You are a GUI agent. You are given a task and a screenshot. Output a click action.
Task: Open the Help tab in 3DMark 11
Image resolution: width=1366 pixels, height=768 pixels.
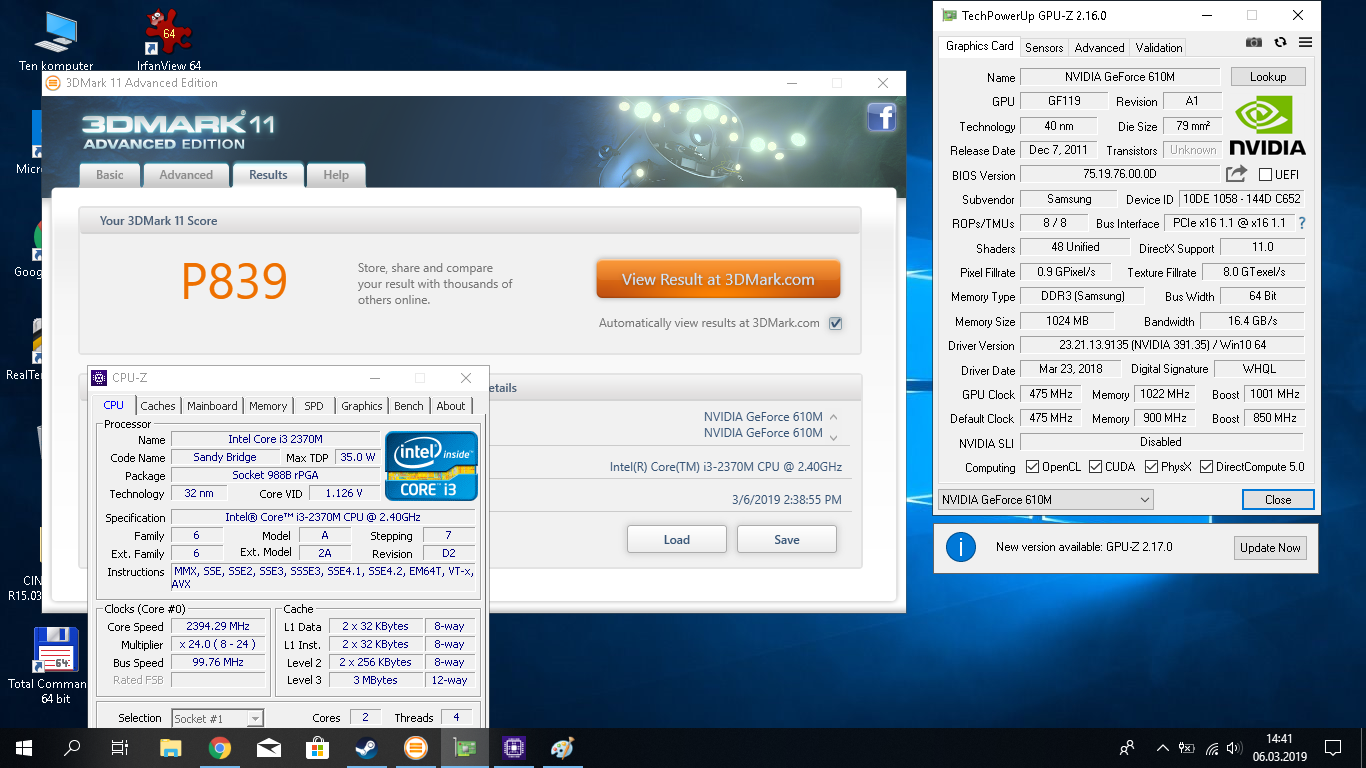[x=336, y=175]
